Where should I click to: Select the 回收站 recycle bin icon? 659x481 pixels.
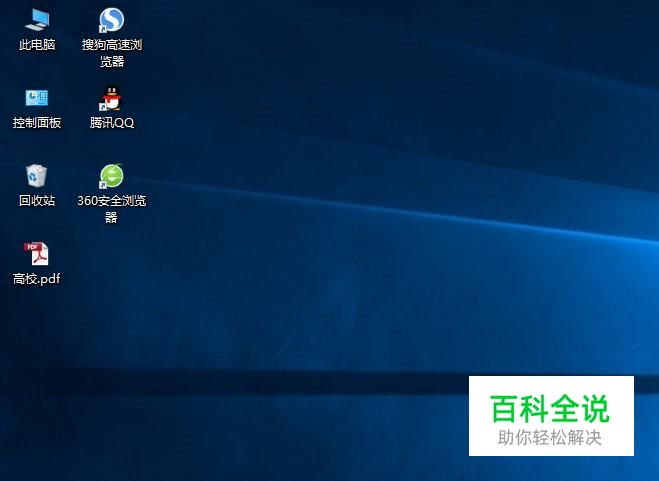[x=37, y=175]
